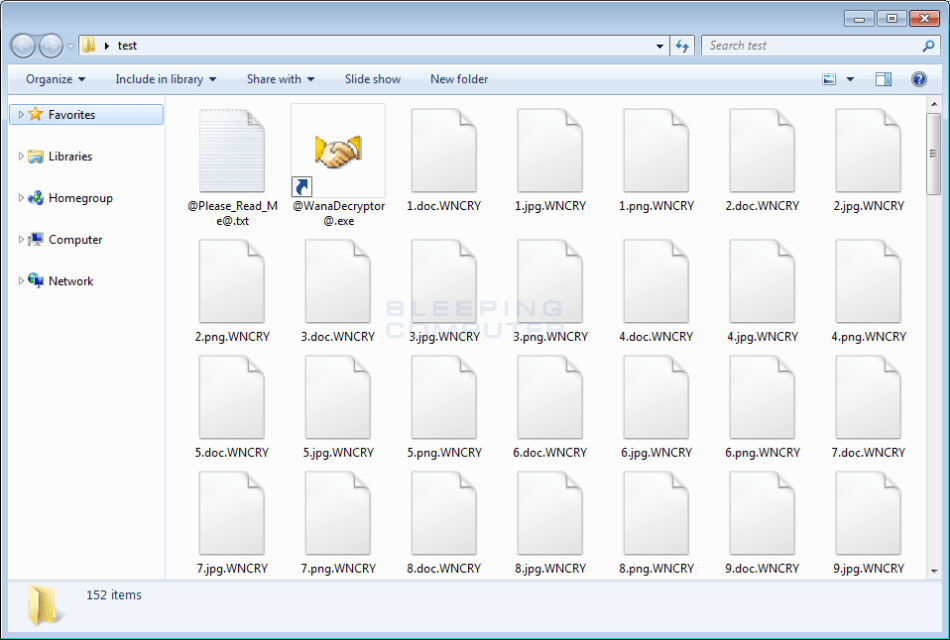Select the 1.doc.WNCRY file icon
The height and width of the screenshot is (640, 950).
(443, 150)
